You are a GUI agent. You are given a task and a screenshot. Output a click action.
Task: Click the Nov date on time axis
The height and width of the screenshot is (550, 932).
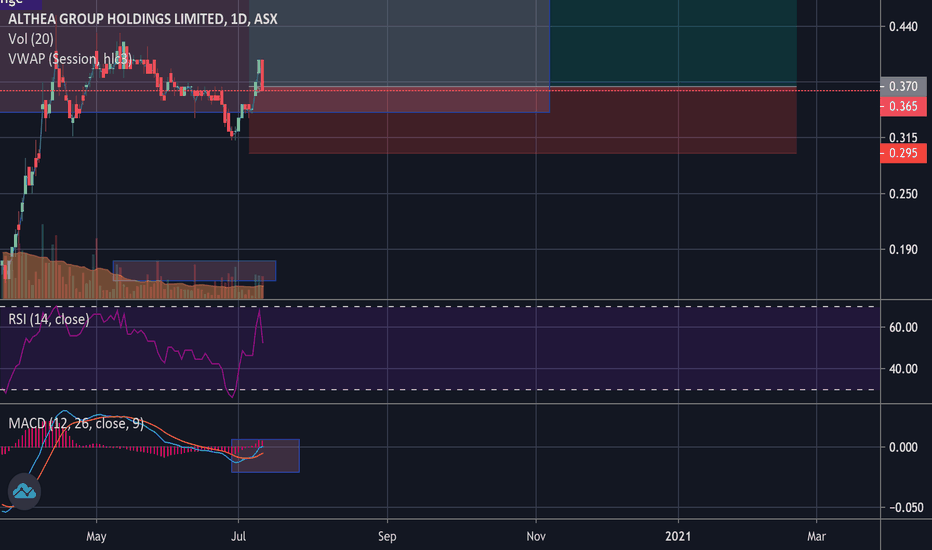pos(536,536)
